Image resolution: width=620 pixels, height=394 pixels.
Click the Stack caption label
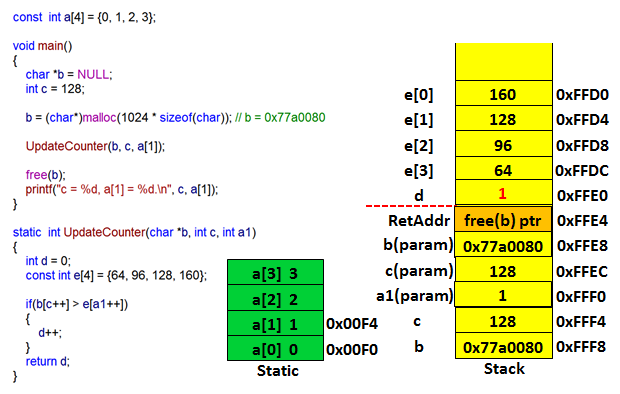504,369
